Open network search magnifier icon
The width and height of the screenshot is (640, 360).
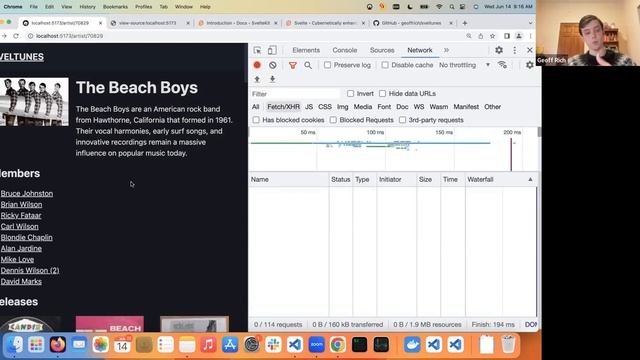(x=308, y=65)
